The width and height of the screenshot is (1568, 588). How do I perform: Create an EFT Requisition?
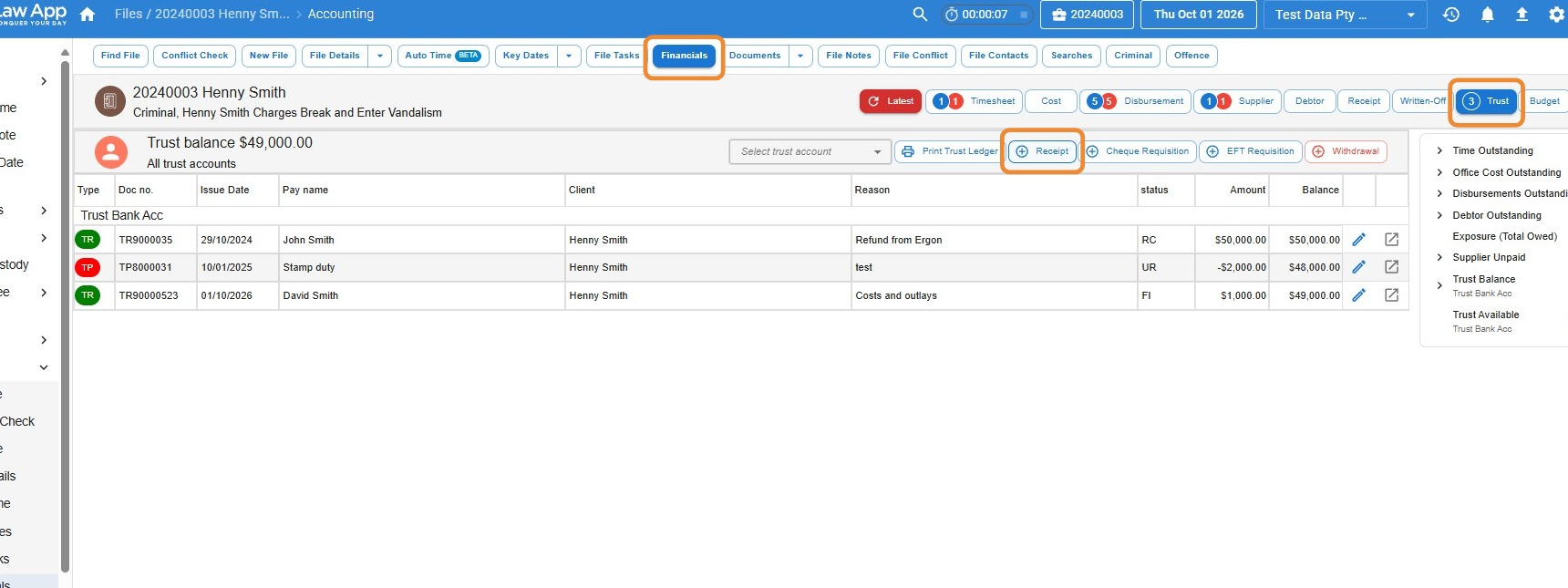1250,151
